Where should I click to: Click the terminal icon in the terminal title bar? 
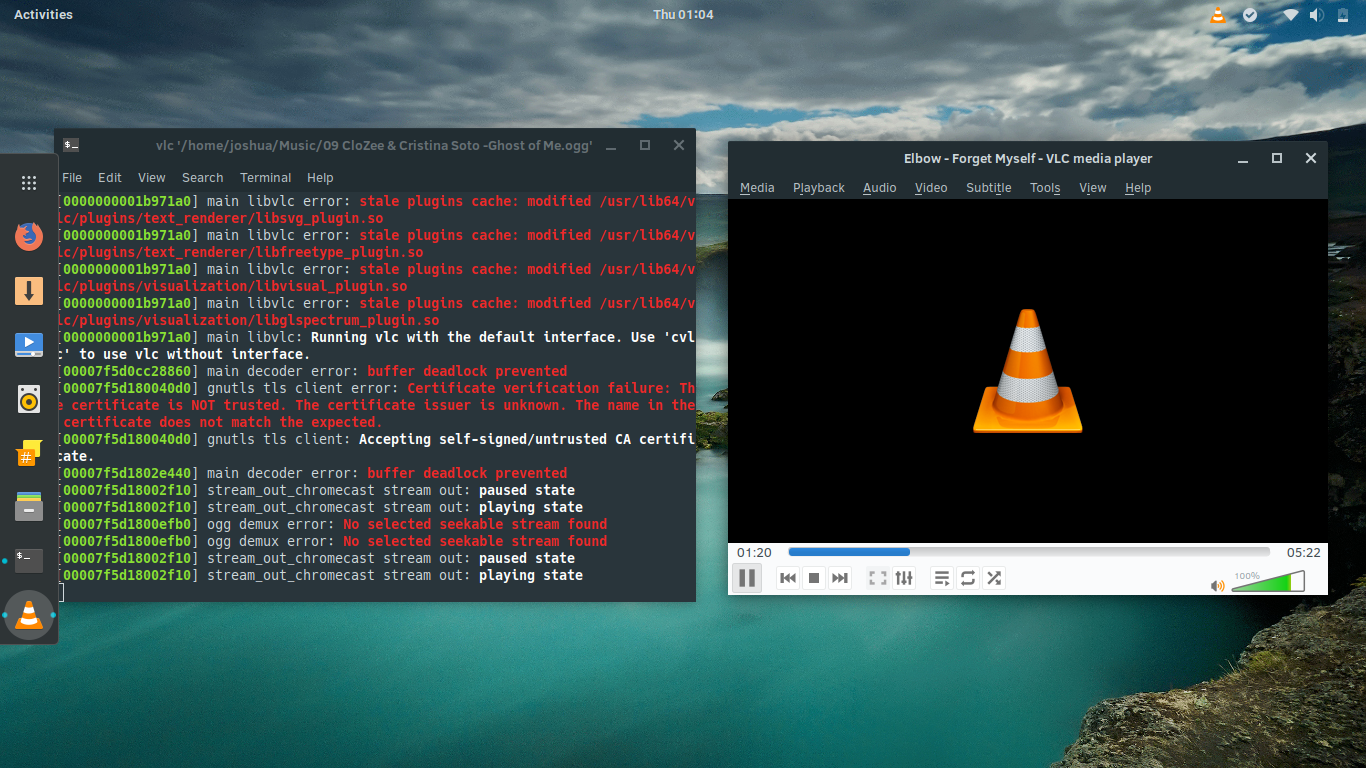(71, 145)
